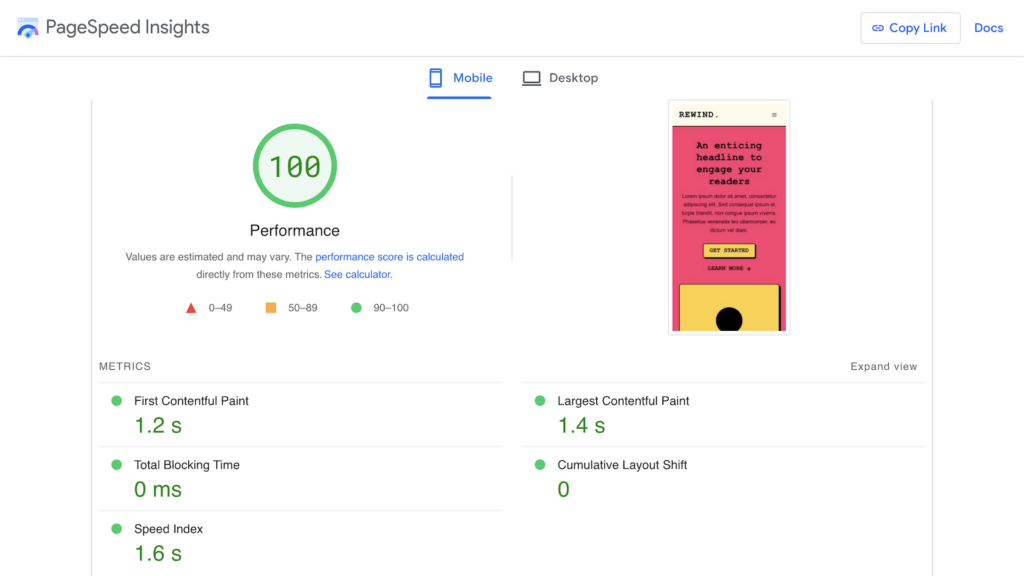Click the 1.2 s First Contentful Paint value
1024x576 pixels.
(158, 426)
